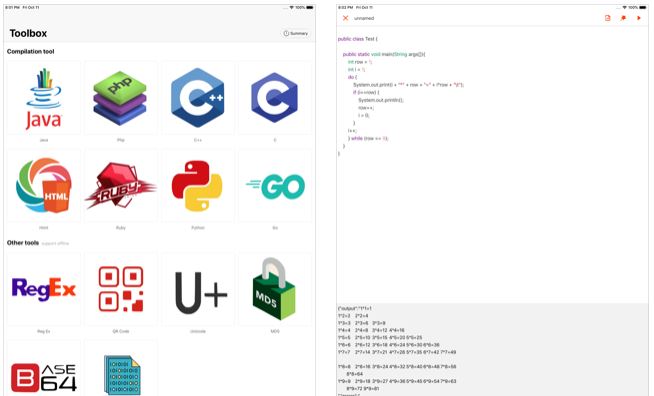654x396 pixels.
Task: Click the System.out.print code line
Action: [x=408, y=85]
